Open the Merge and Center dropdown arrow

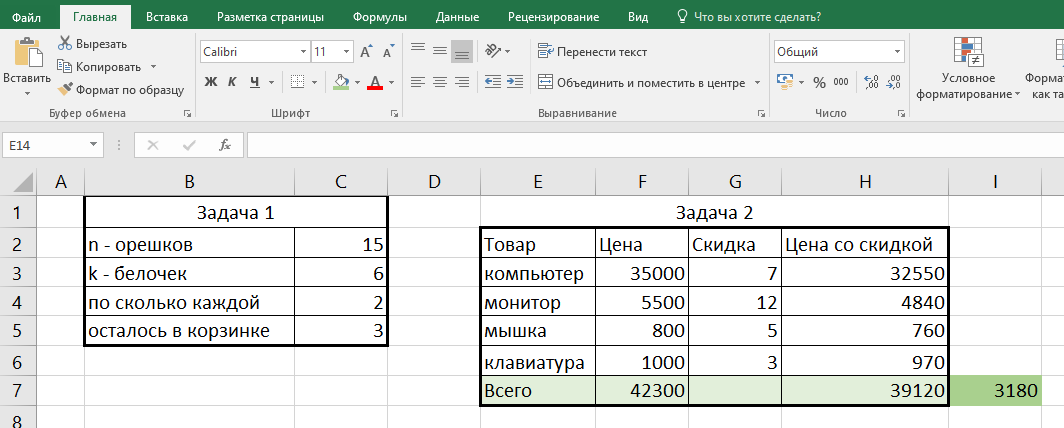pos(757,82)
